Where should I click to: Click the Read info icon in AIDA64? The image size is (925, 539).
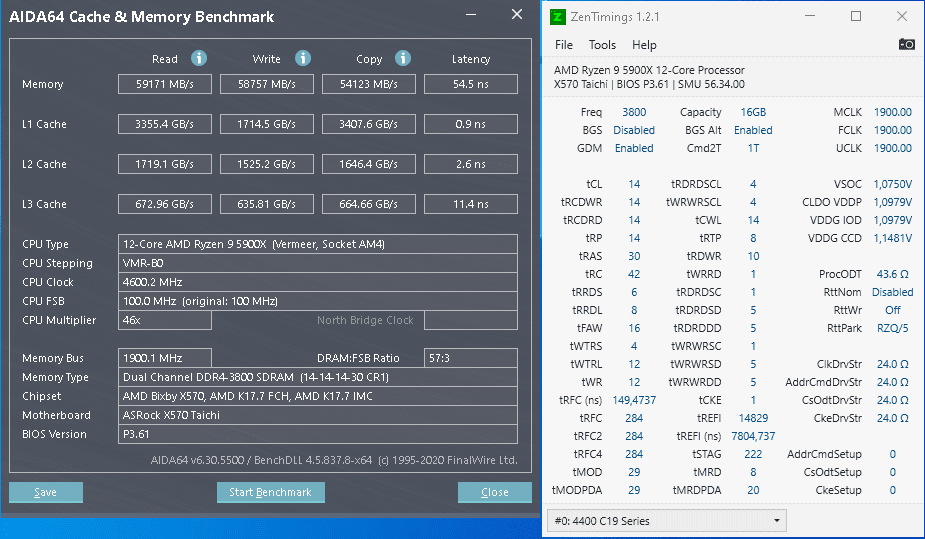[199, 58]
